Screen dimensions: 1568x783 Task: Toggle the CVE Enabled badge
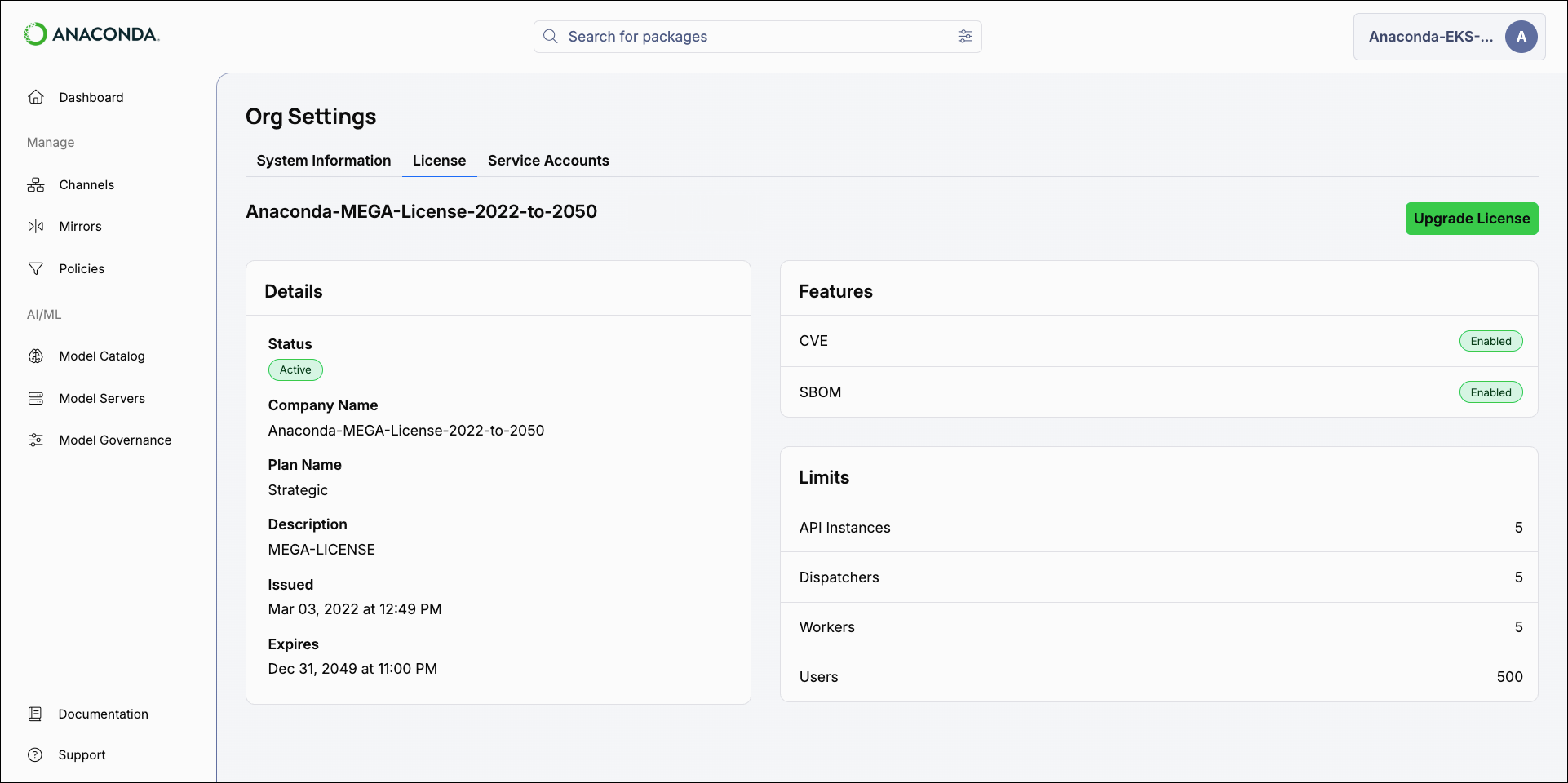point(1490,341)
